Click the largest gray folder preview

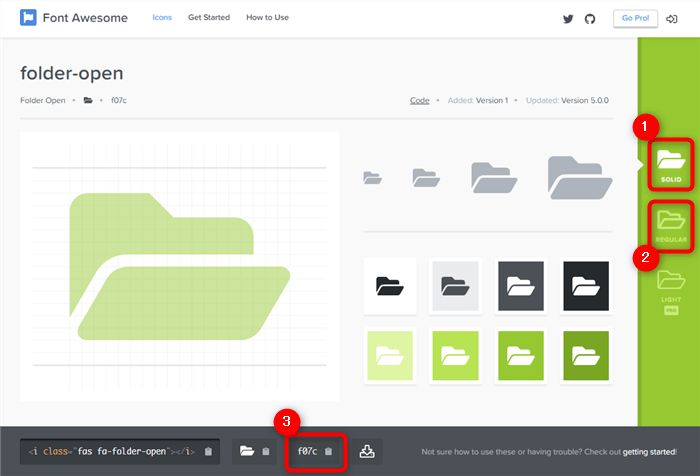[580, 177]
